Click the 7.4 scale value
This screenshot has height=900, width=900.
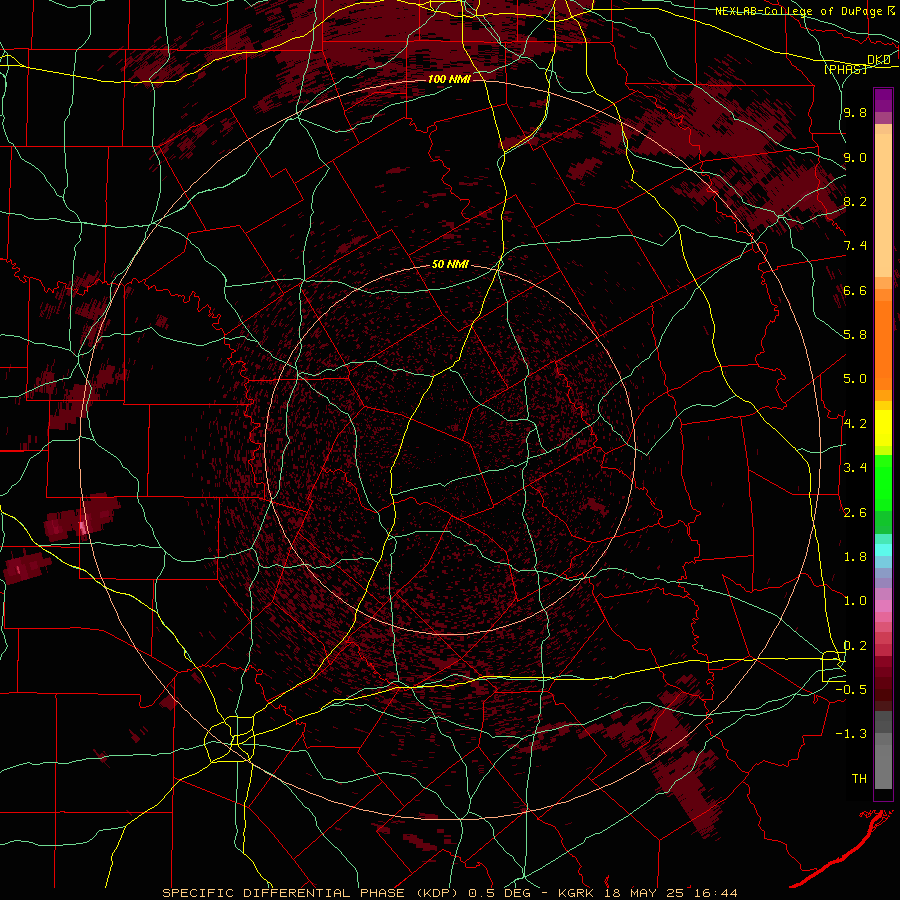click(x=855, y=246)
